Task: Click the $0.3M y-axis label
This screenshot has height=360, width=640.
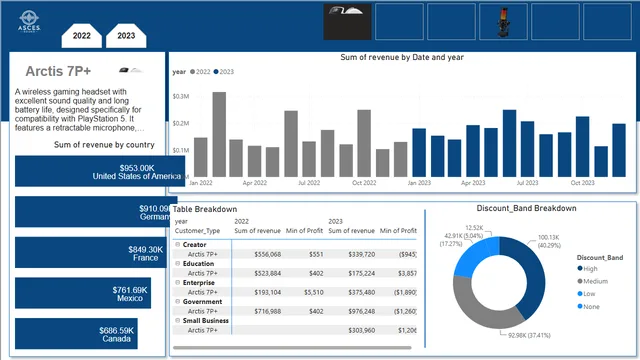Action: tap(181, 96)
